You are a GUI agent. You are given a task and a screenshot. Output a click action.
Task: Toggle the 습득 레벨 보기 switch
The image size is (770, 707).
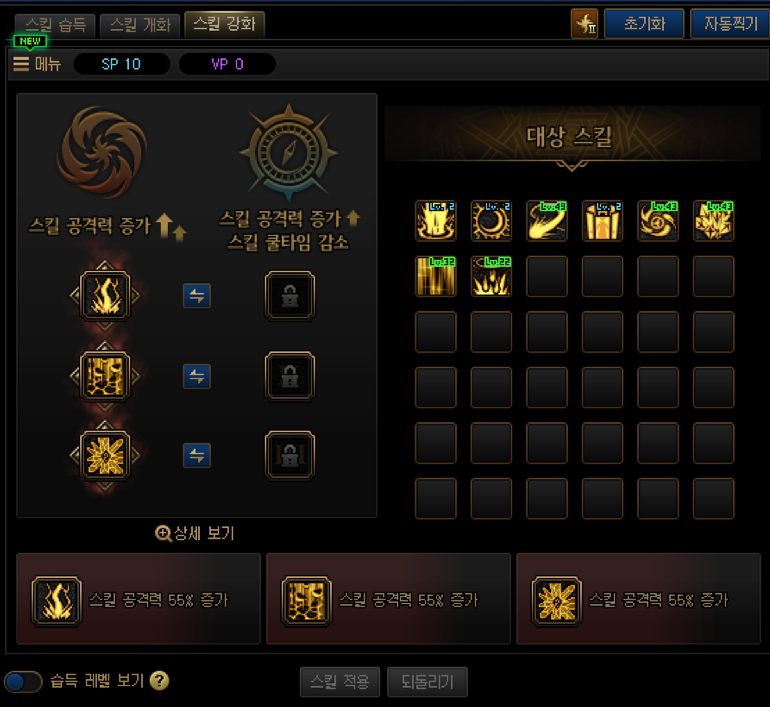tap(23, 681)
